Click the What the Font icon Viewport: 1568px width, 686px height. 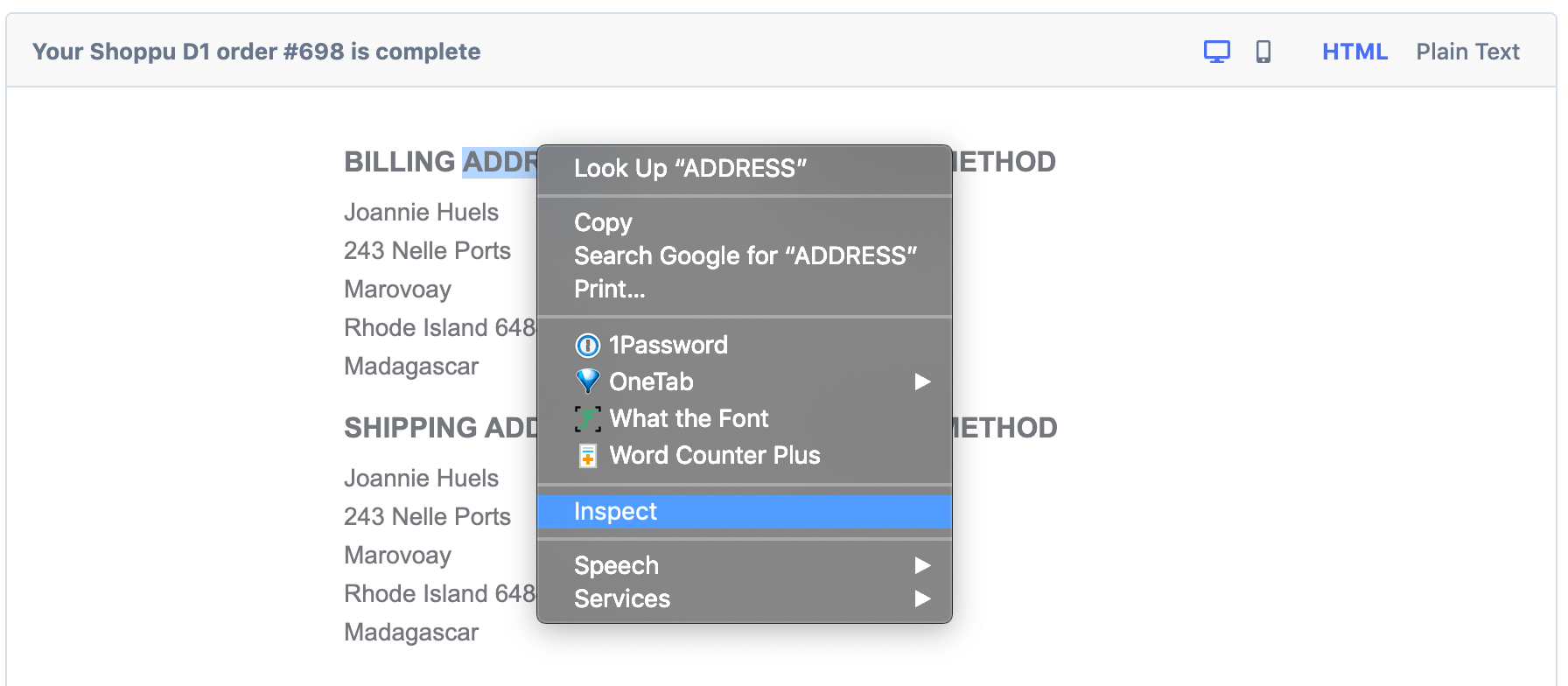(x=587, y=419)
